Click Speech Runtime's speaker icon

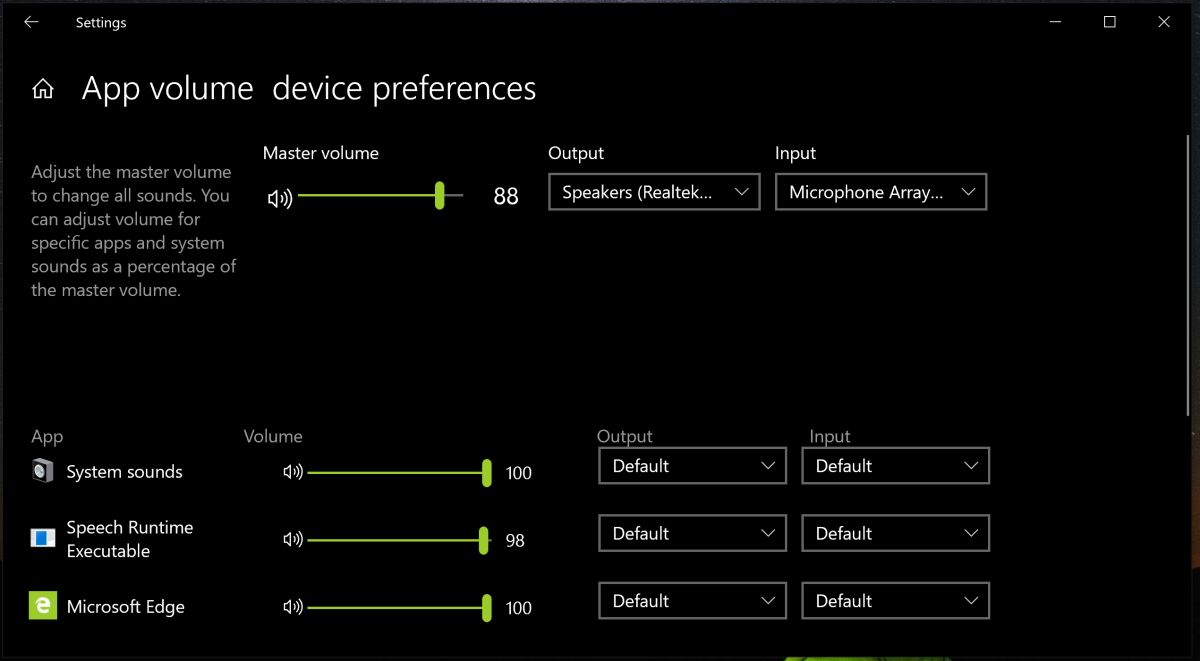click(x=293, y=539)
